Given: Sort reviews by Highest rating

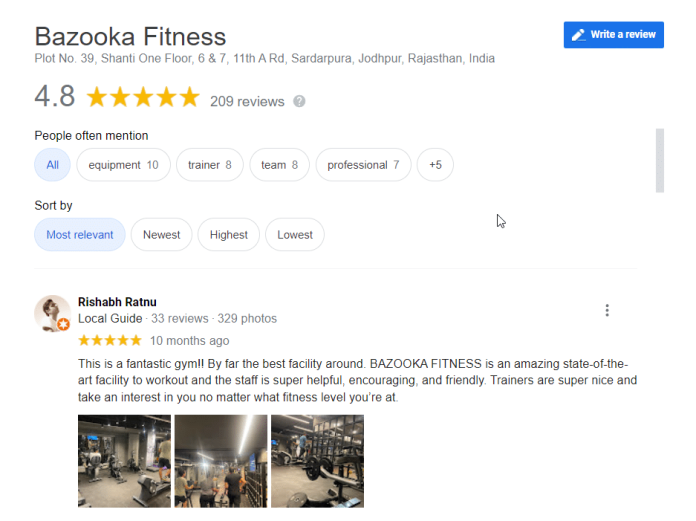Looking at the screenshot, I should 229,234.
